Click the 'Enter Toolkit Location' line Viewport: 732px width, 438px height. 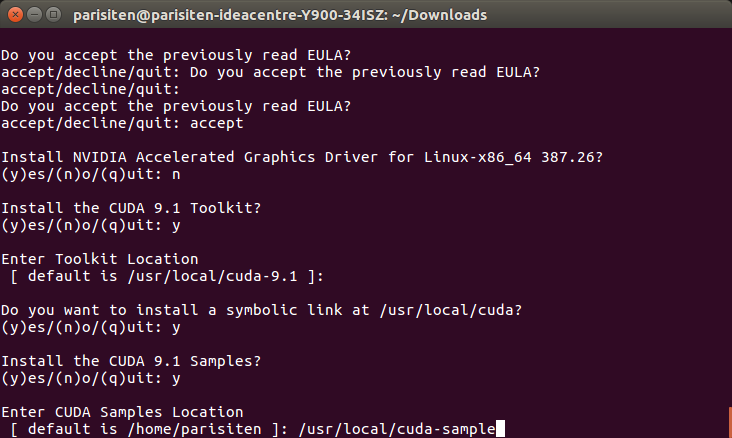[x=100, y=259]
